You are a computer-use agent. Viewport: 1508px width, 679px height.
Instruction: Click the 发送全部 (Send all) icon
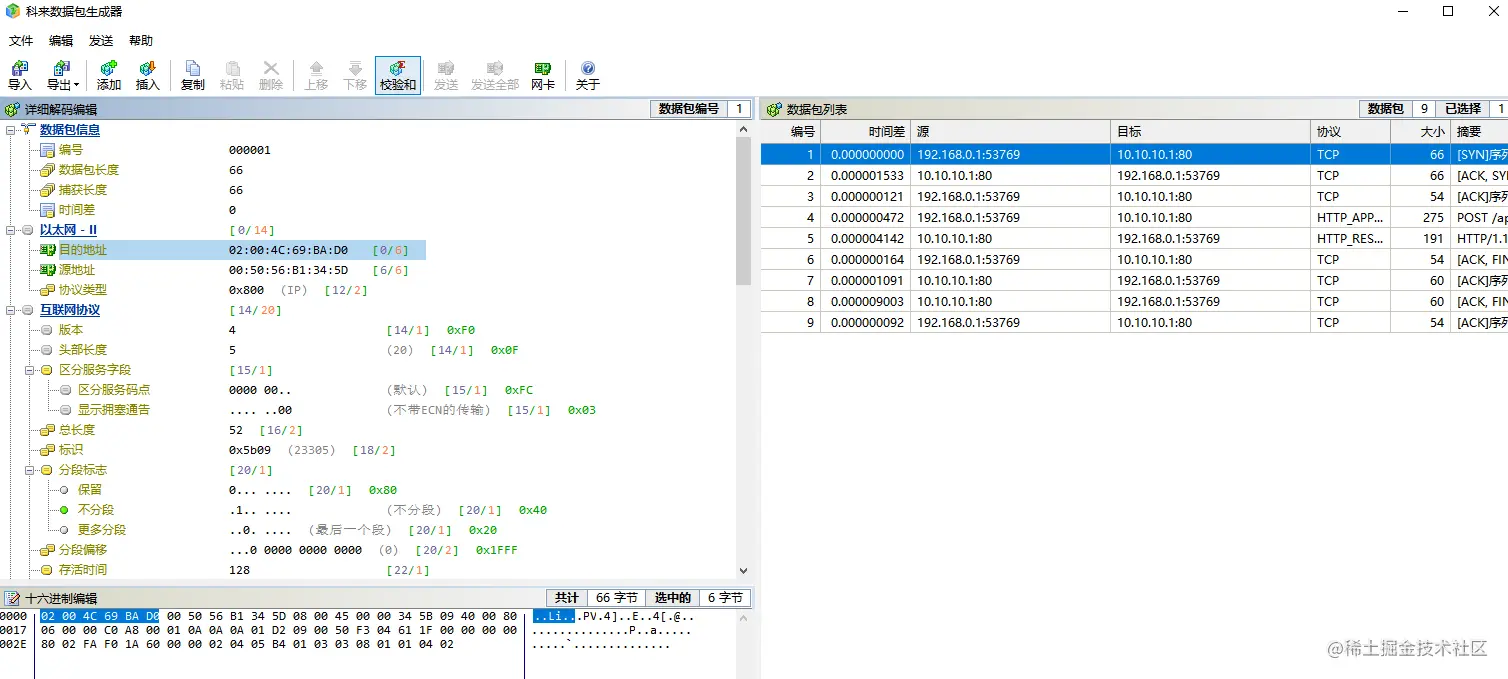coord(494,69)
